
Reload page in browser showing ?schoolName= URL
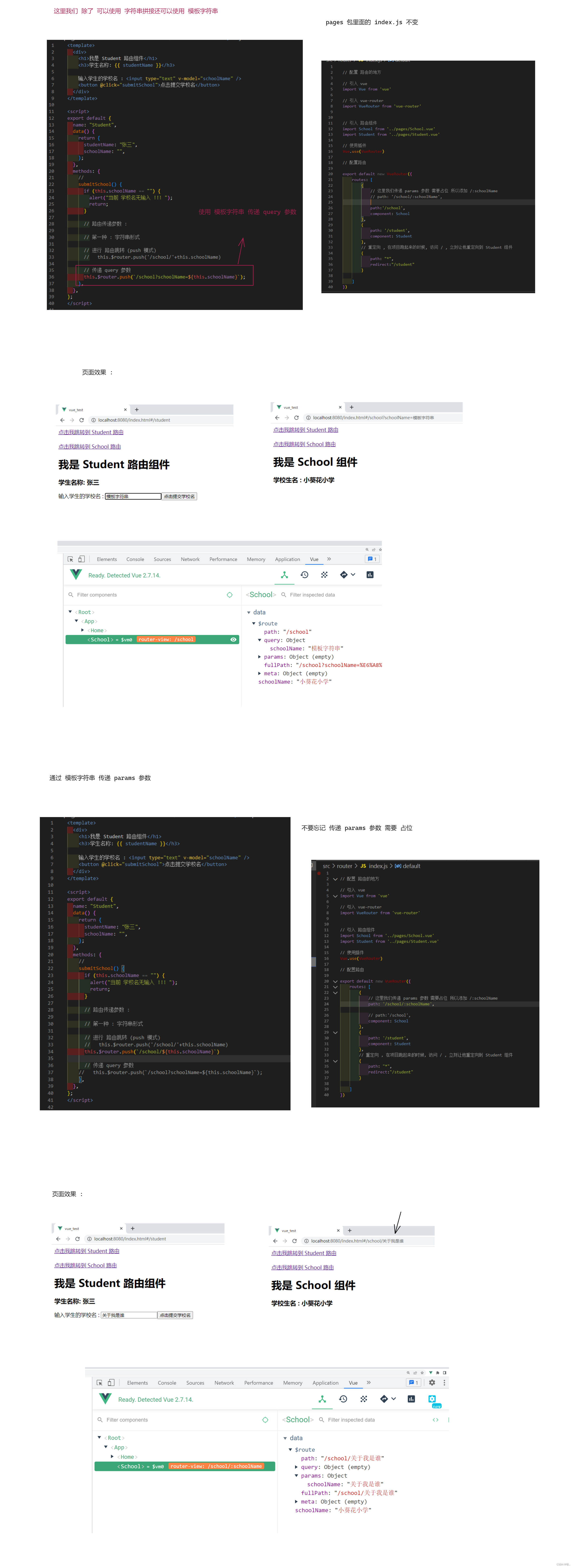[297, 418]
